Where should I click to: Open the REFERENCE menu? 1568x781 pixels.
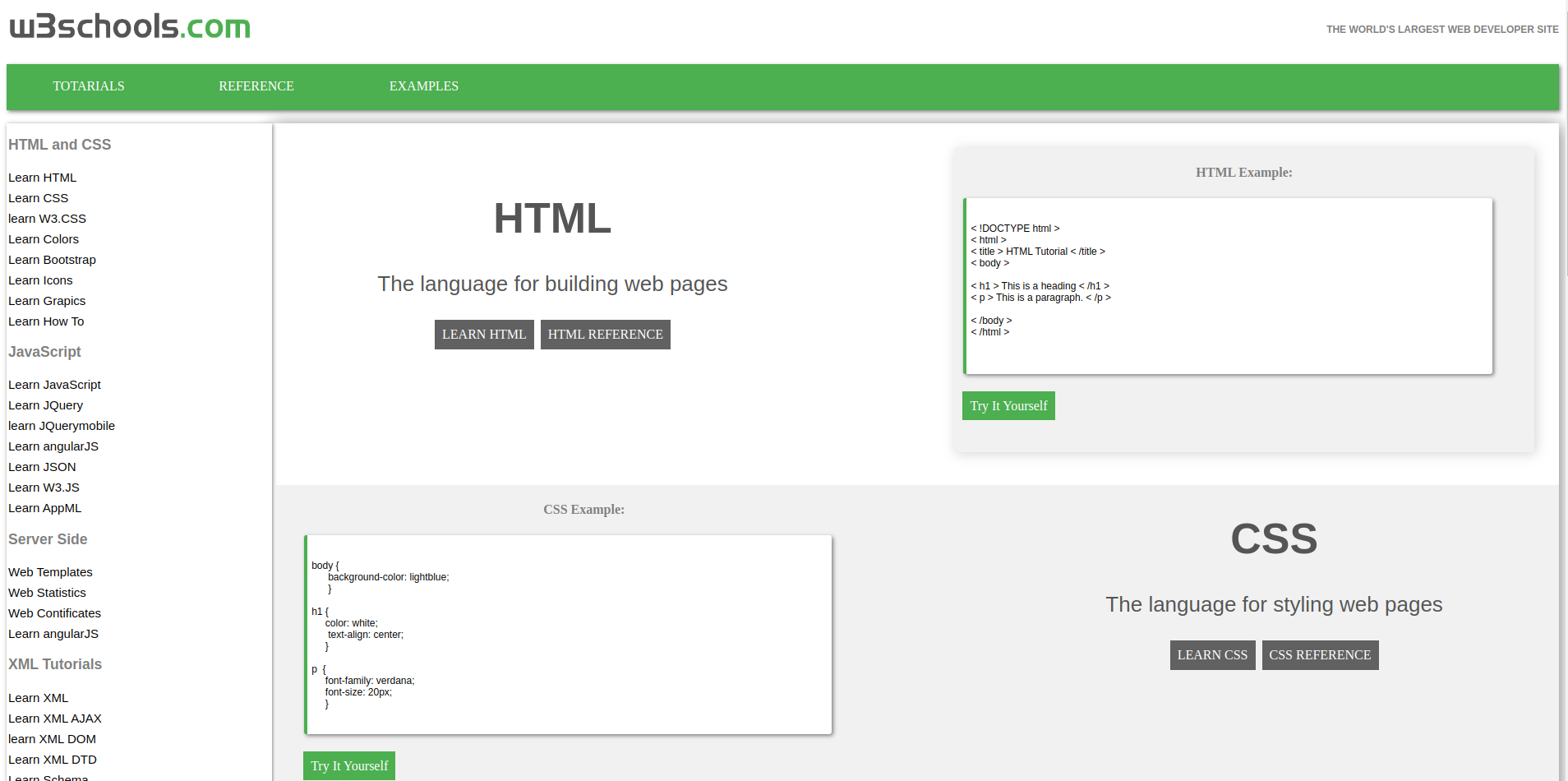coord(256,85)
